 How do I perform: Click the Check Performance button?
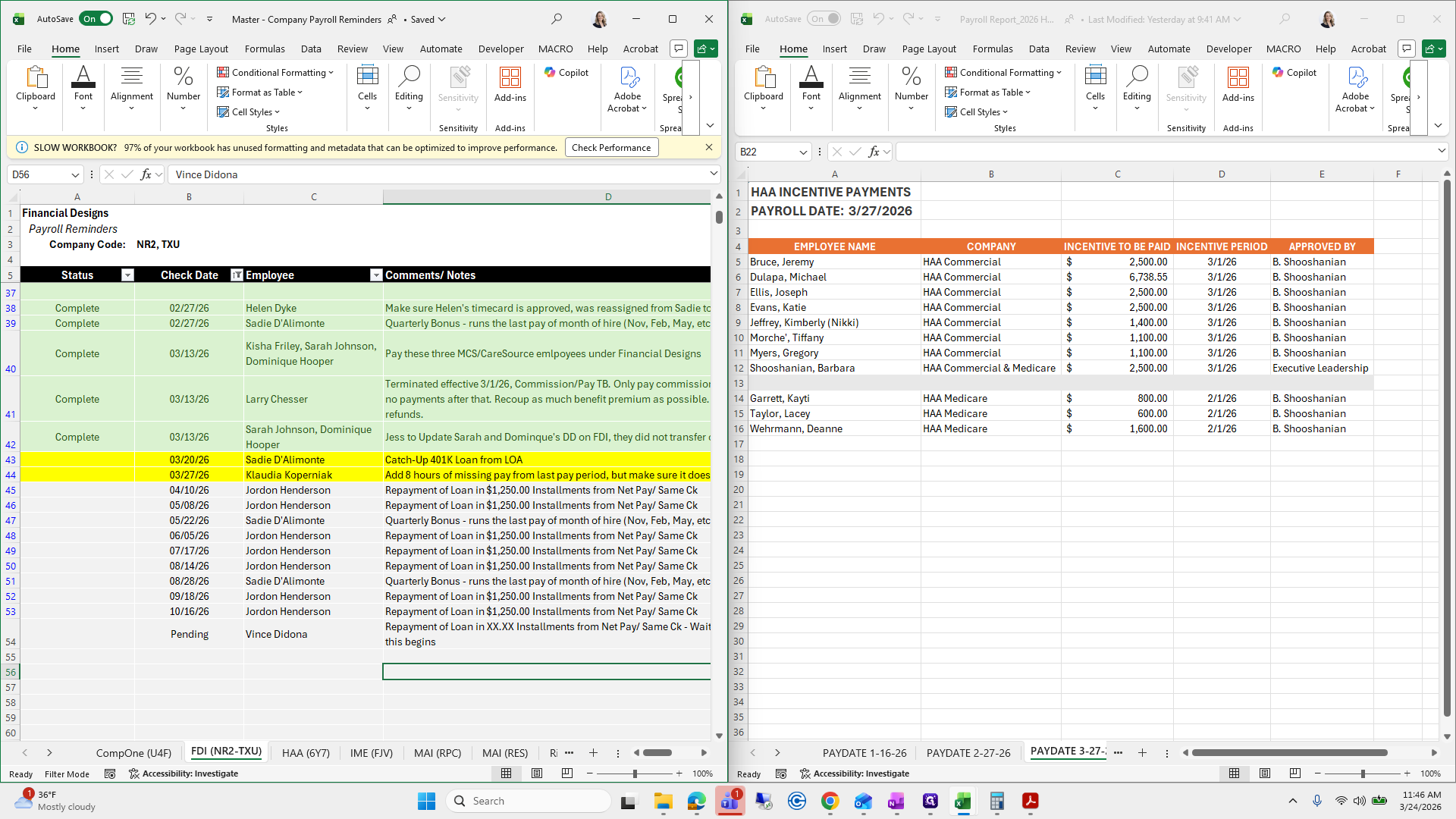(611, 148)
